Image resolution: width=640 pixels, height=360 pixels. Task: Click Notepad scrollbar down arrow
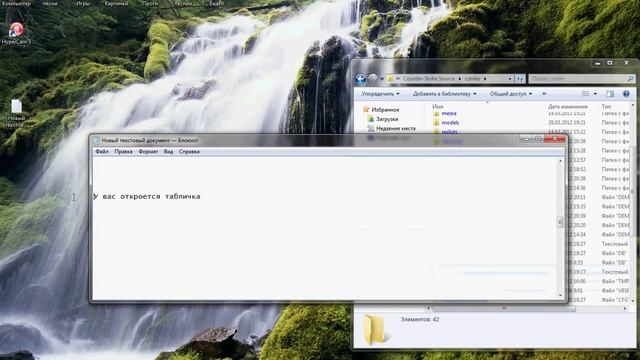(x=560, y=295)
